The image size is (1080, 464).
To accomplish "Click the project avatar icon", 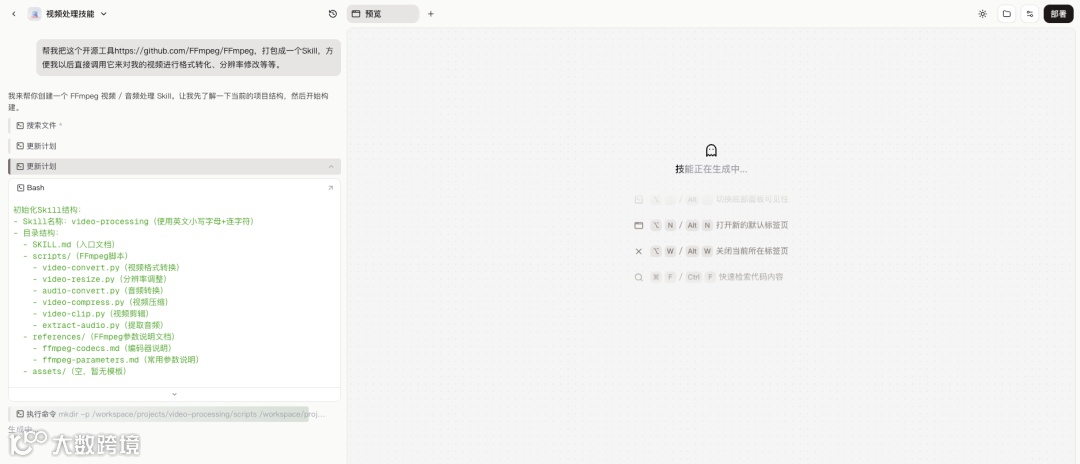I will [x=34, y=14].
